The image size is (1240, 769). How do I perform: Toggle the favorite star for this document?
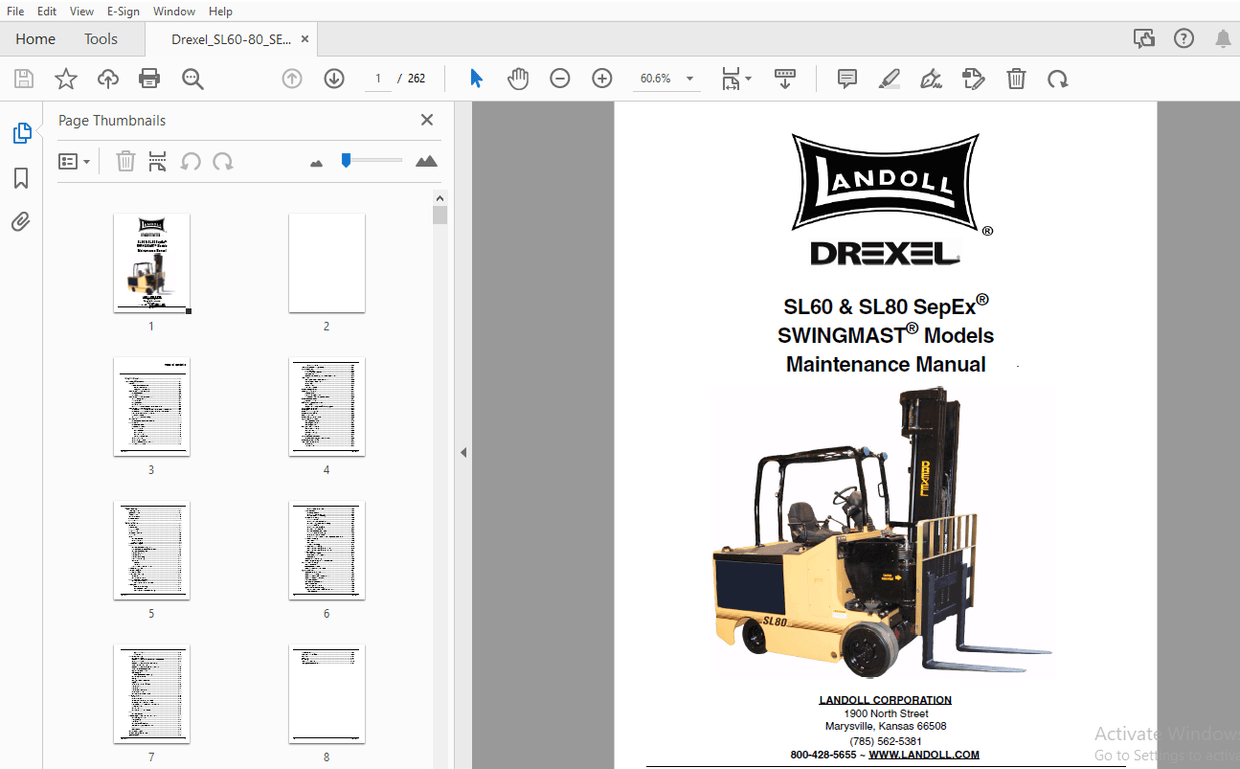click(65, 78)
